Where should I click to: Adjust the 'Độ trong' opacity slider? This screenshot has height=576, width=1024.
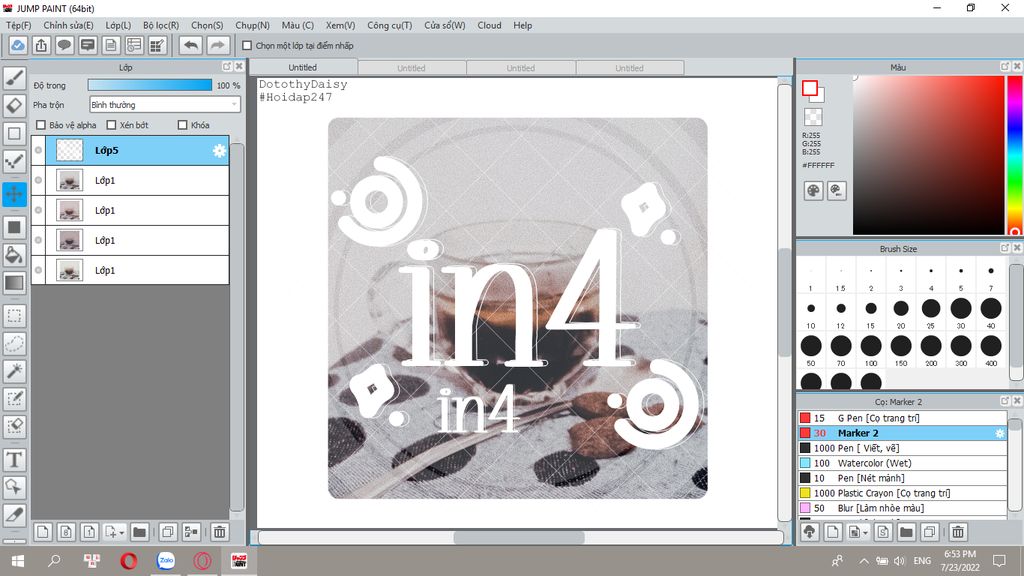coord(150,85)
